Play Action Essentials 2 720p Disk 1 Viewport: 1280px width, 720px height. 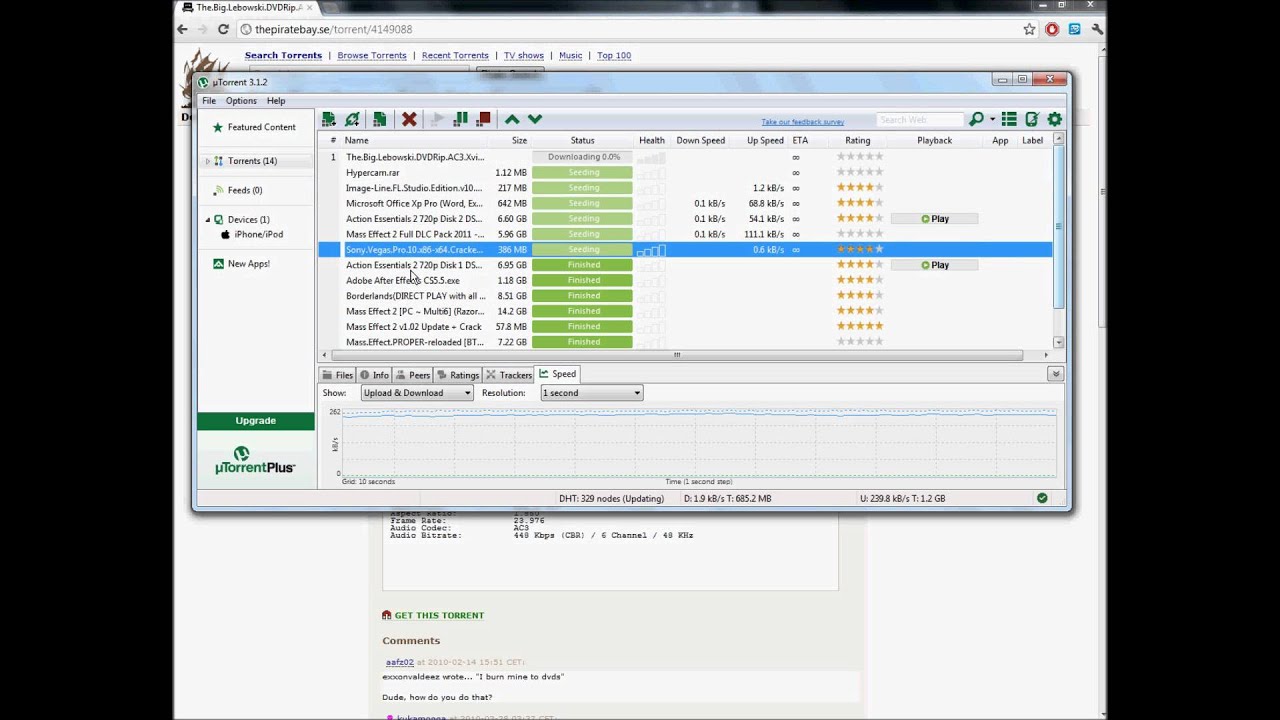coord(934,265)
